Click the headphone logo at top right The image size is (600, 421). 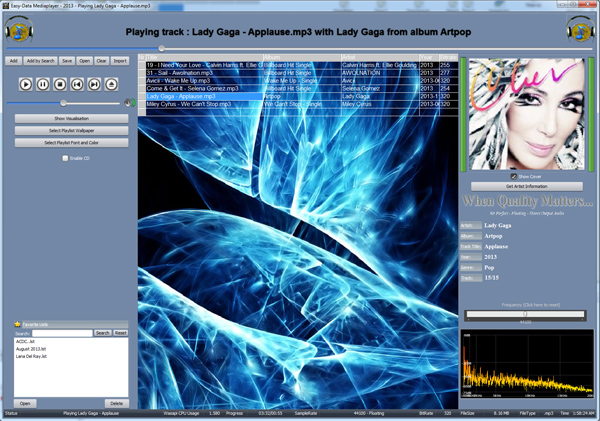coord(580,29)
